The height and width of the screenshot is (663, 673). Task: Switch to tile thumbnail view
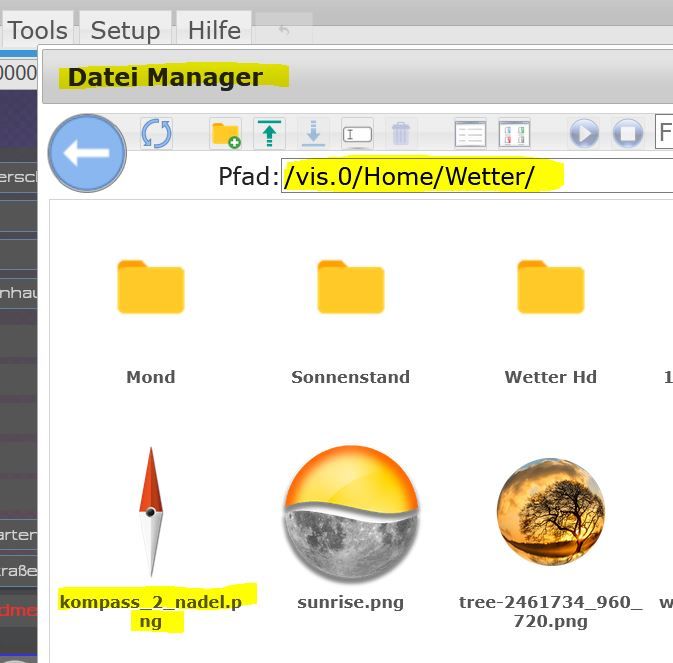513,133
